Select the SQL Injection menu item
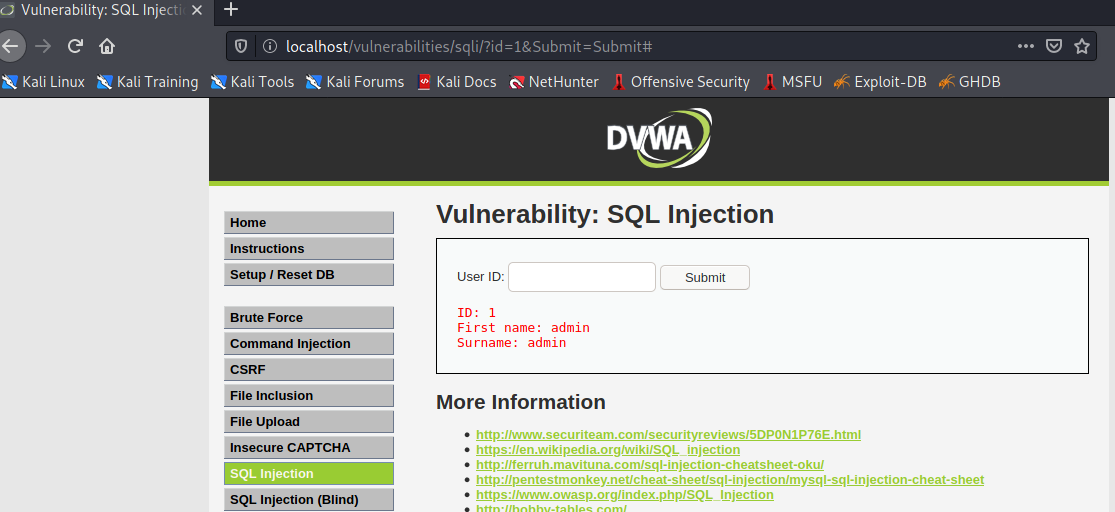Viewport: 1115px width, 512px height. click(x=309, y=474)
